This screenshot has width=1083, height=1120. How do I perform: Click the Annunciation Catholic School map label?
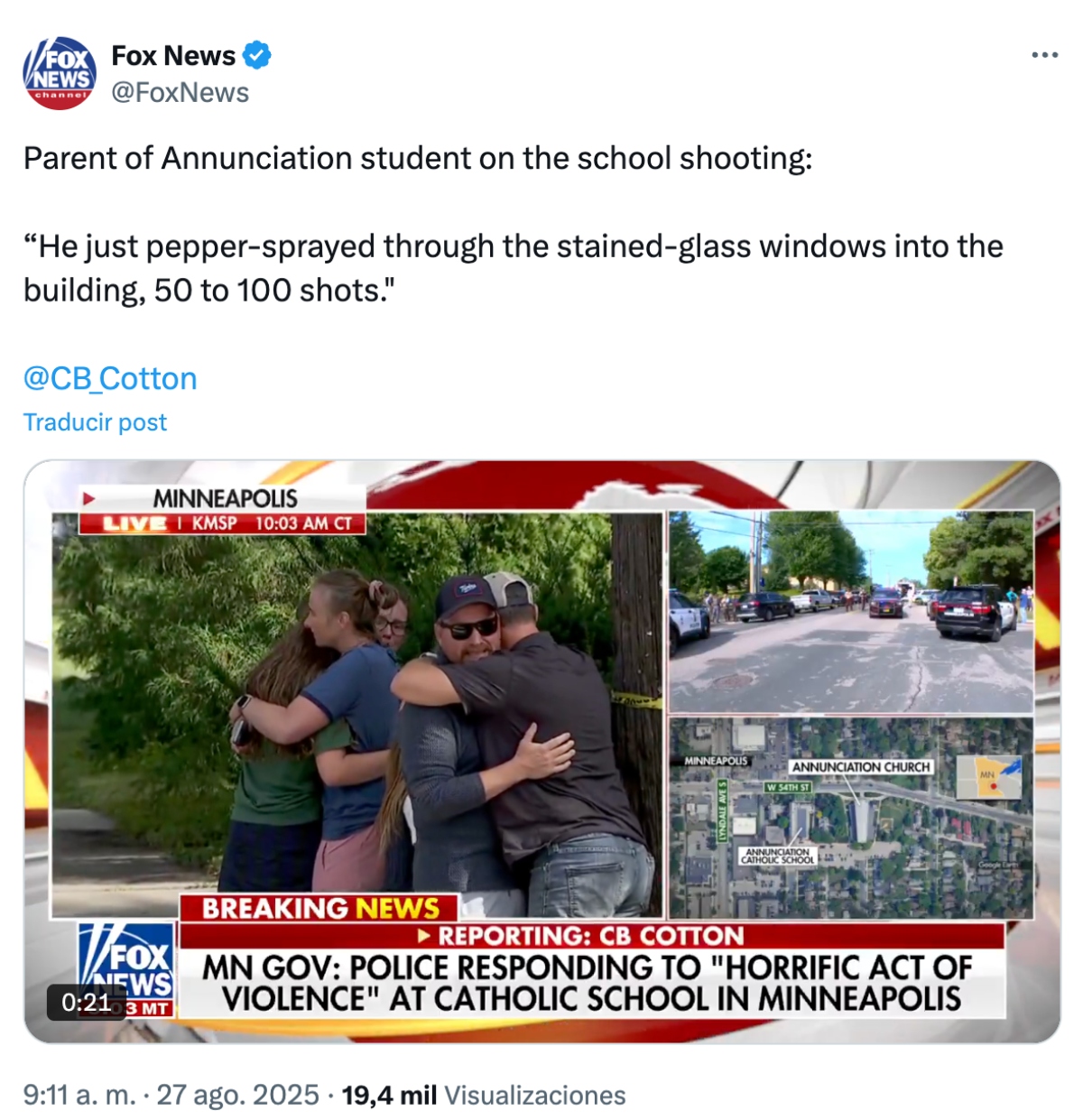777,856
